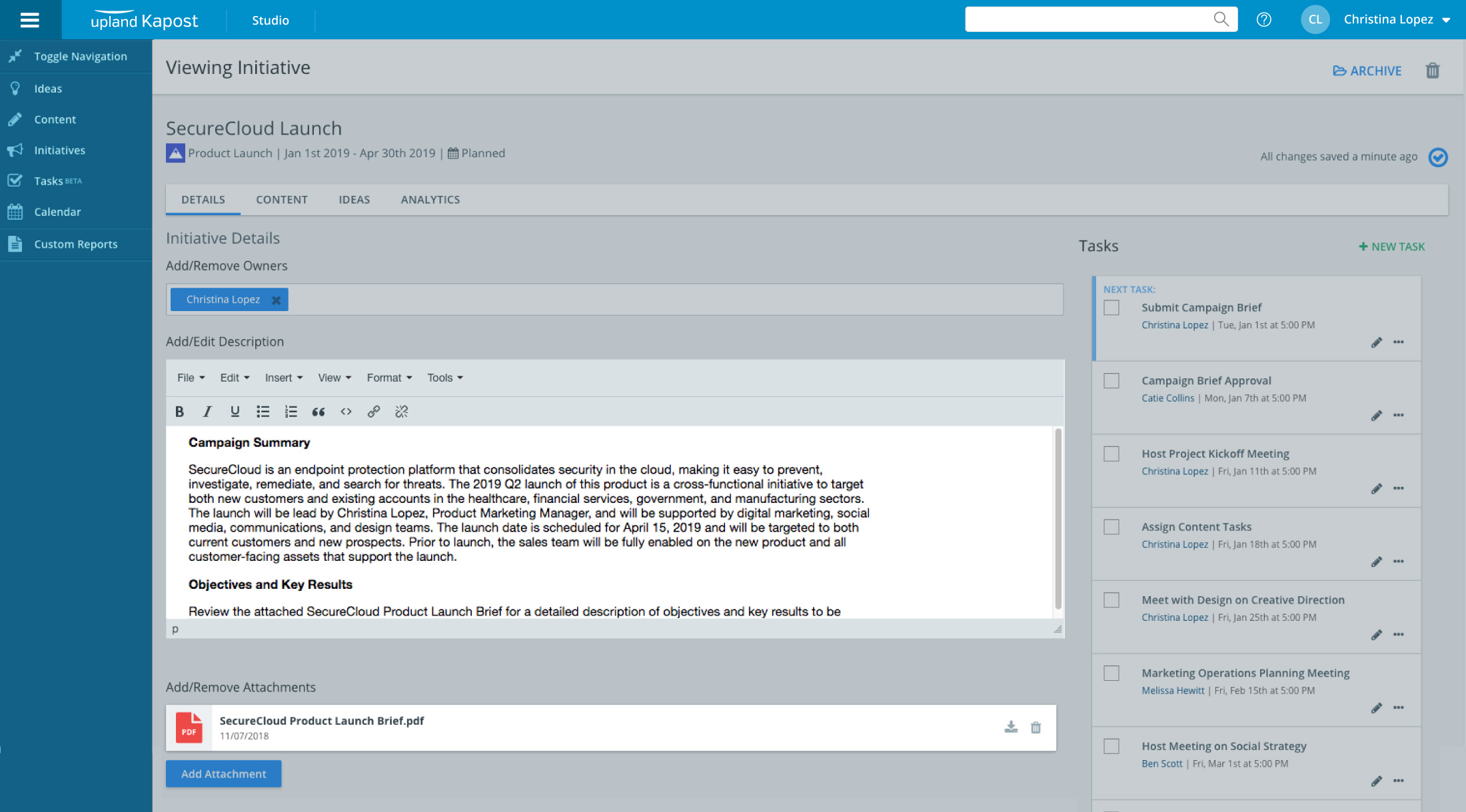Click the Add Attachment button
The height and width of the screenshot is (812, 1466).
[x=223, y=774]
